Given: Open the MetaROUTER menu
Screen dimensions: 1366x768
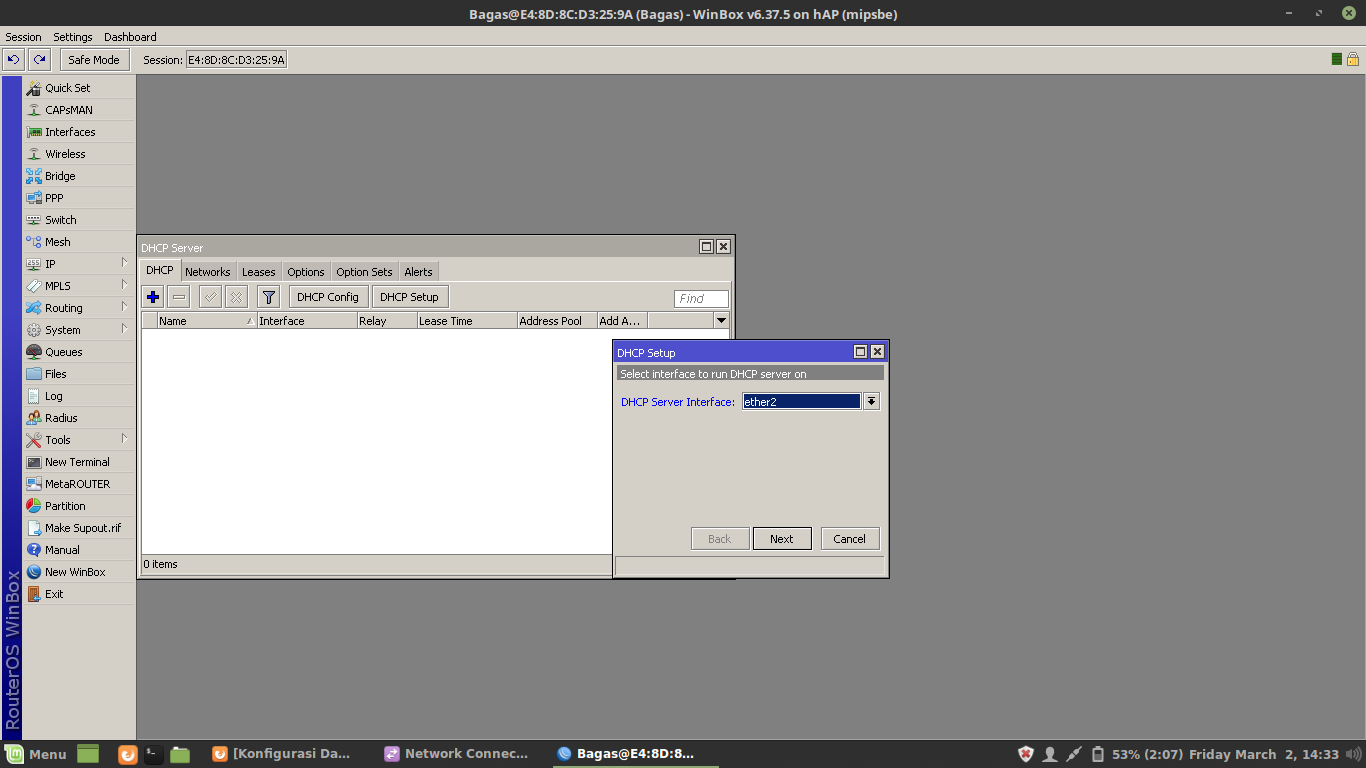Looking at the screenshot, I should pyautogui.click(x=79, y=484).
